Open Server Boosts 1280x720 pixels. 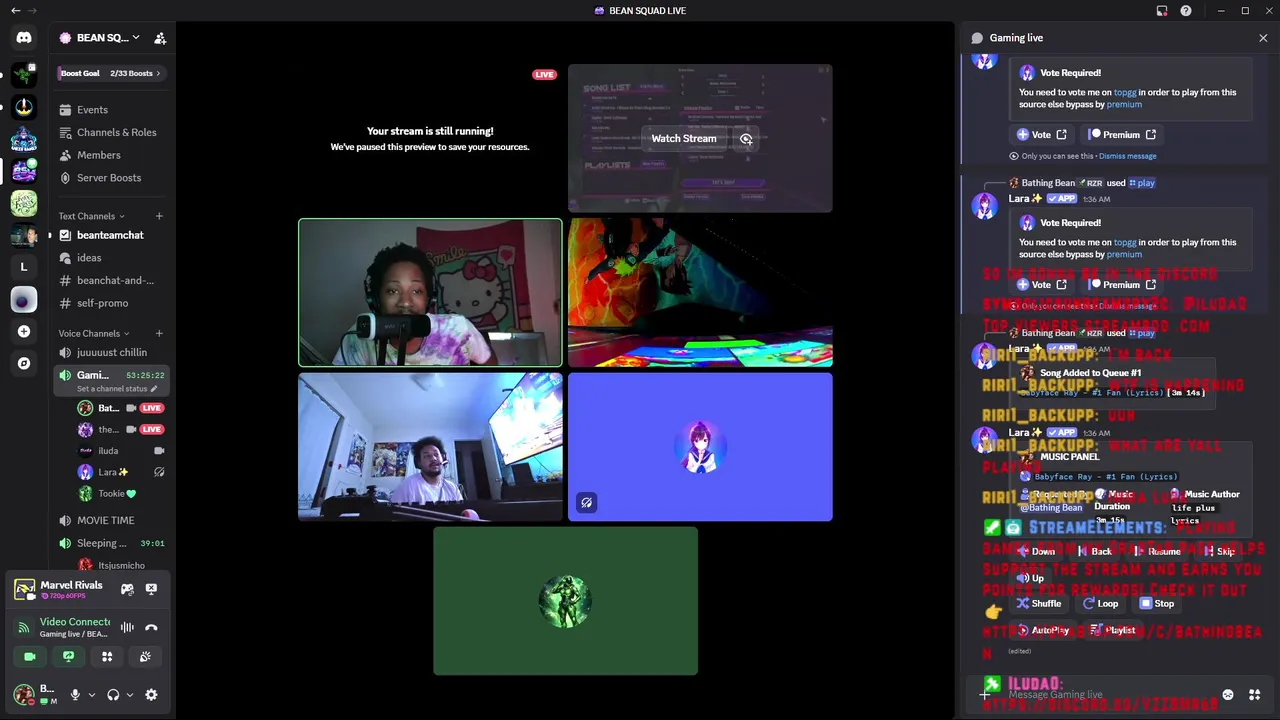[x=110, y=178]
